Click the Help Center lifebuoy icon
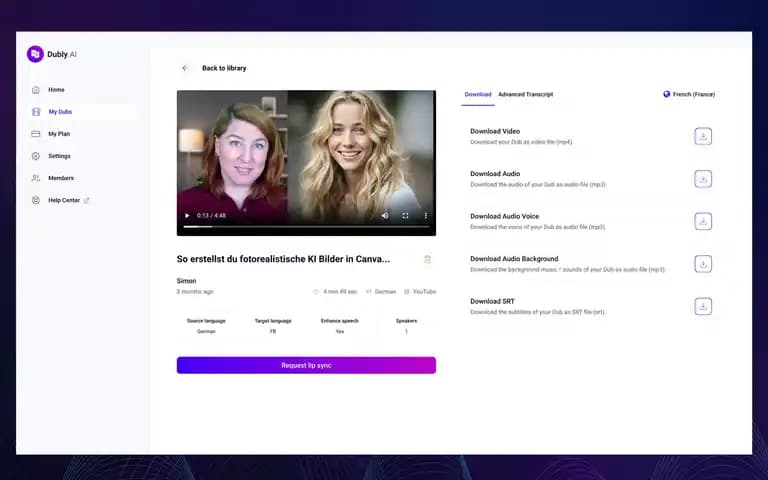The image size is (768, 480). pyautogui.click(x=36, y=200)
